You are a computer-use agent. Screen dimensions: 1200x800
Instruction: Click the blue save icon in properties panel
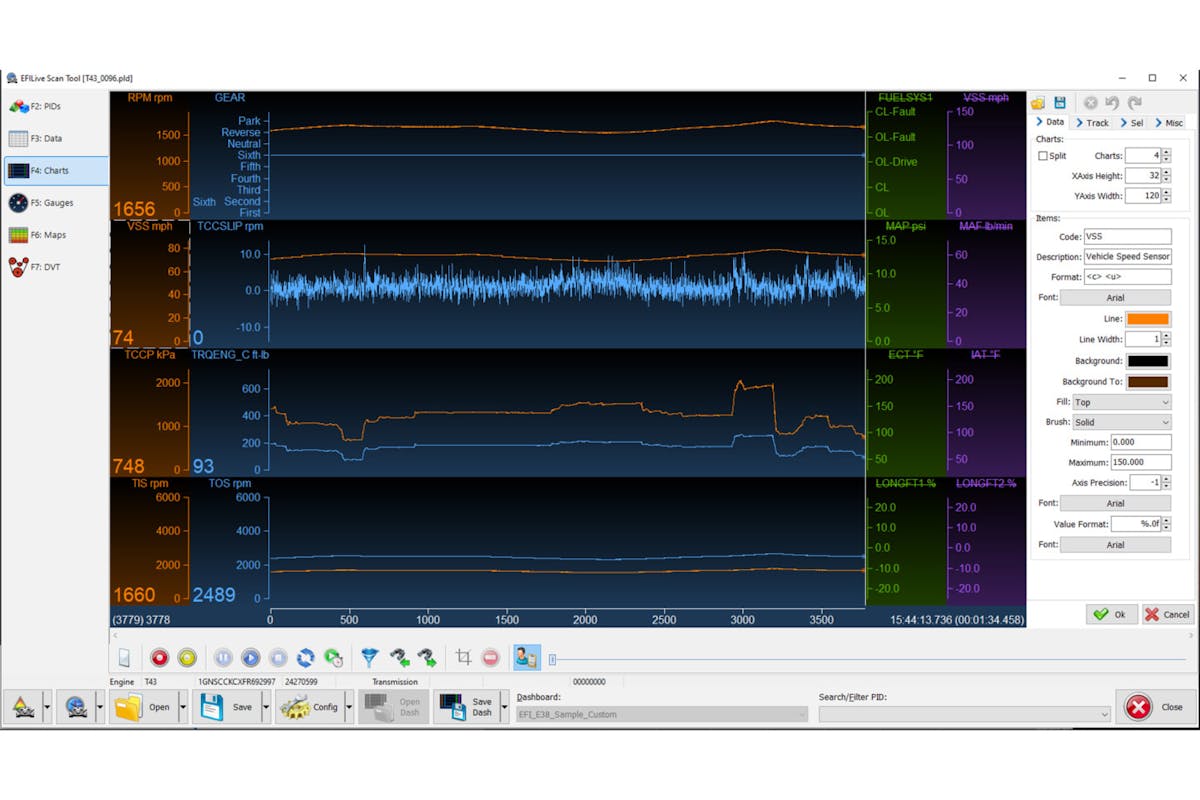(x=1060, y=103)
